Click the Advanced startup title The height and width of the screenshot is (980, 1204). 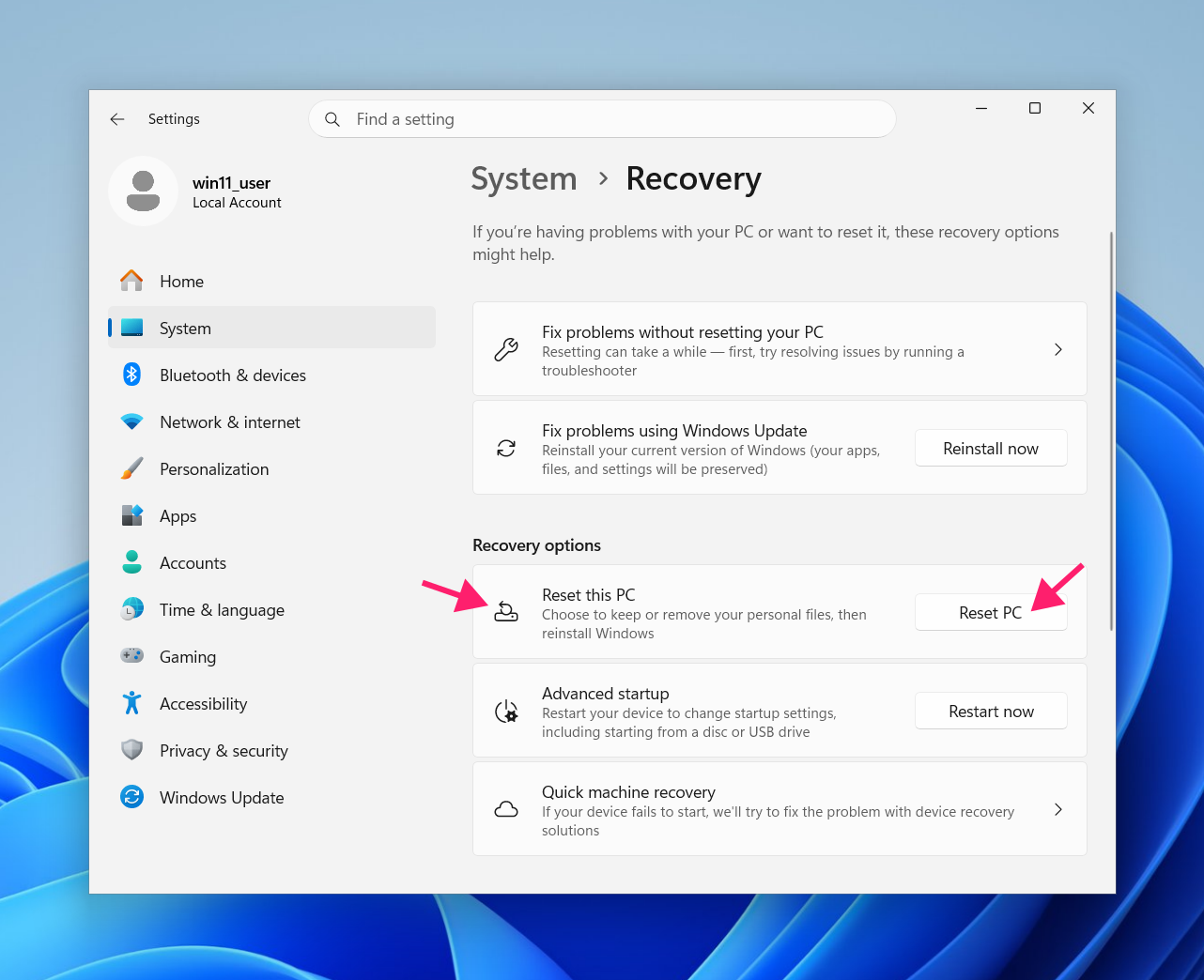(606, 694)
